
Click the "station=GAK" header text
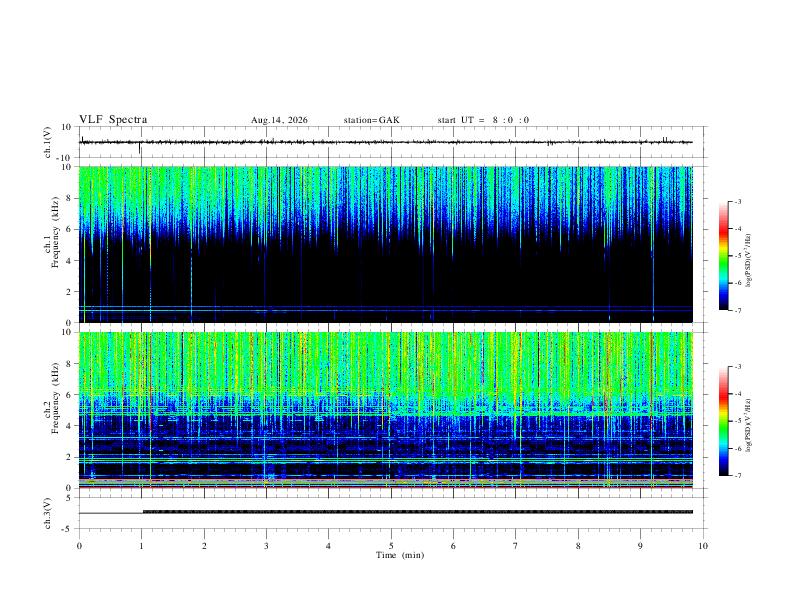tap(371, 120)
